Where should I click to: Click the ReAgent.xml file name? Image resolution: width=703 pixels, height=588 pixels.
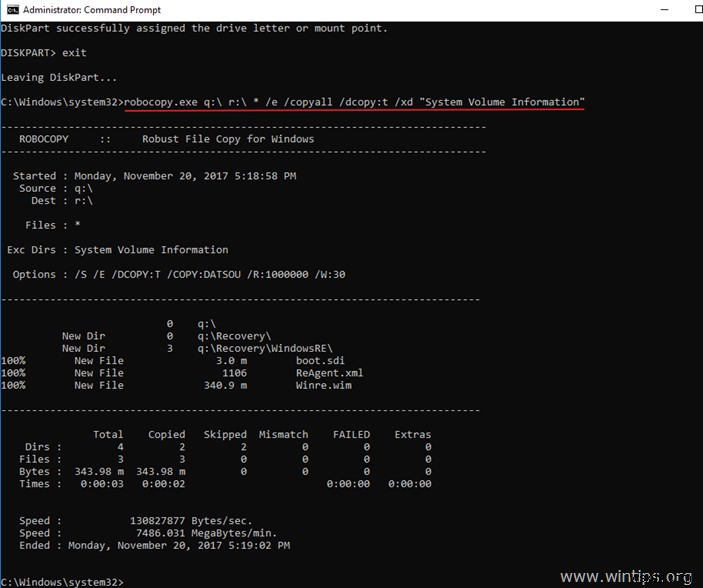(x=330, y=373)
